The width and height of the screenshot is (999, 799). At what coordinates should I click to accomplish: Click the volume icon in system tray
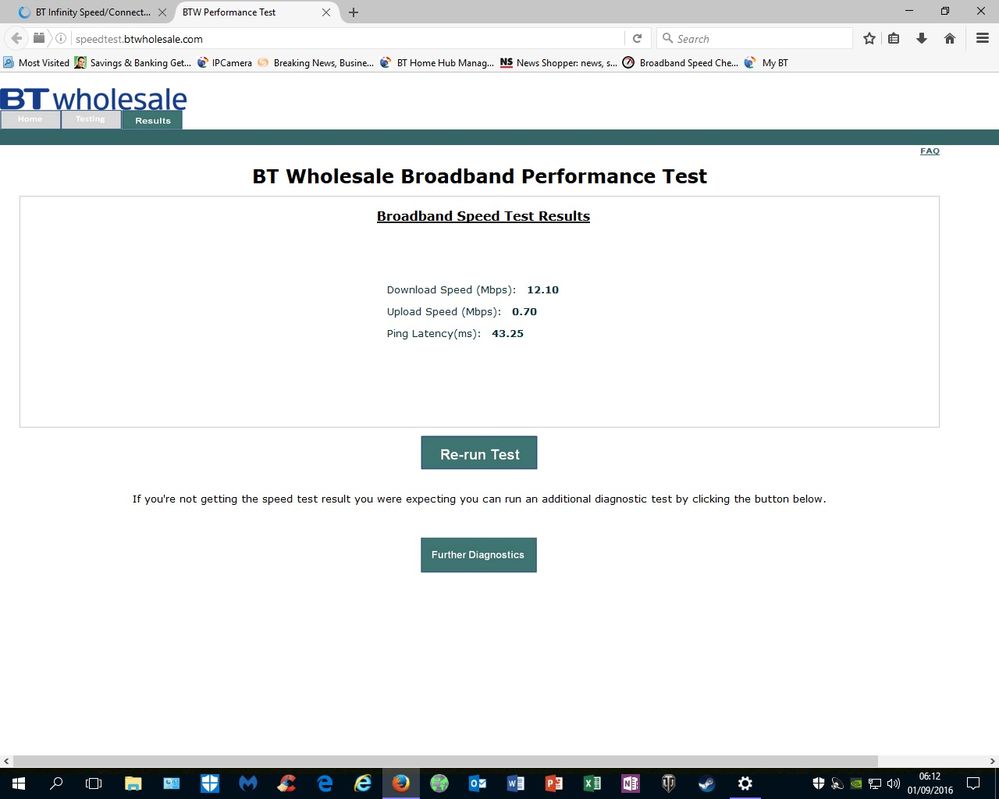(x=894, y=783)
